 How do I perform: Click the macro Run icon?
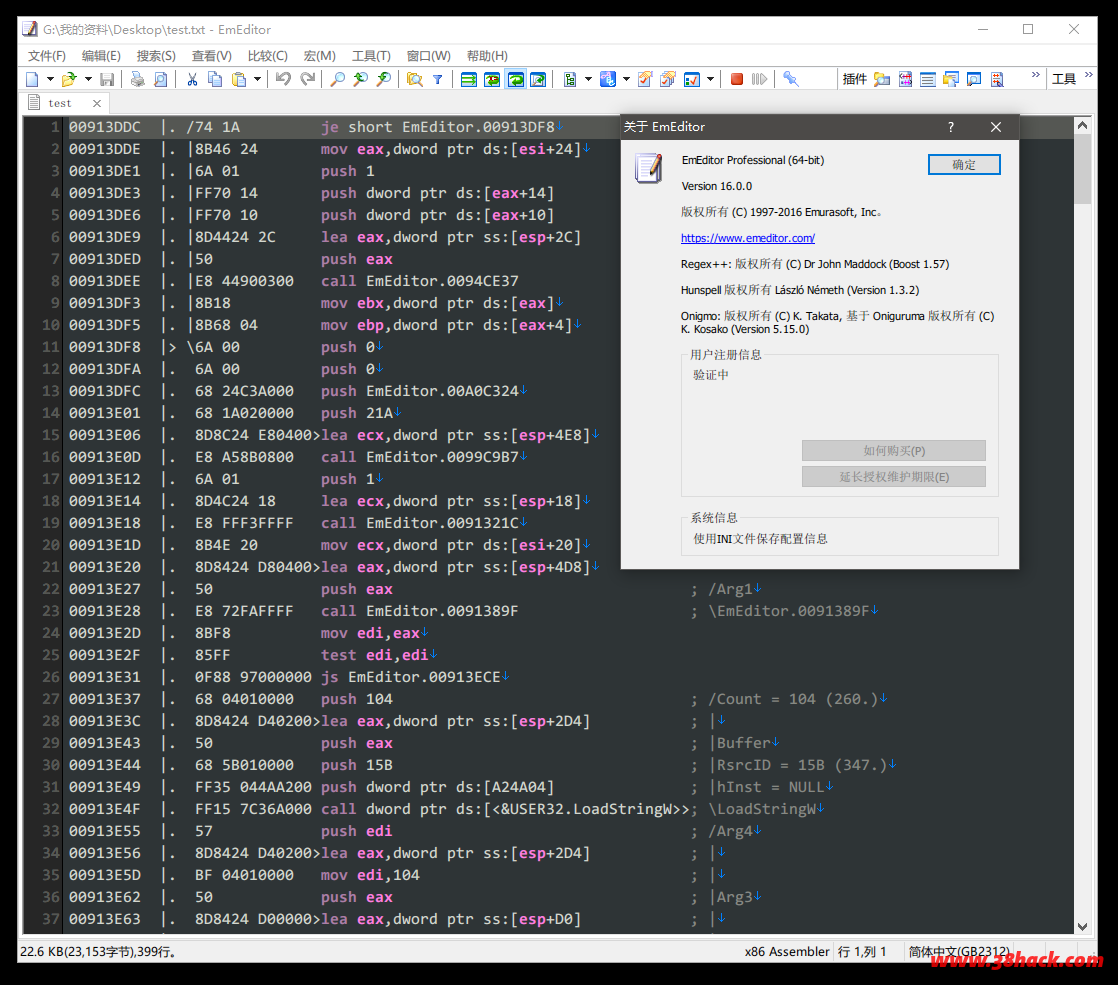pos(760,79)
